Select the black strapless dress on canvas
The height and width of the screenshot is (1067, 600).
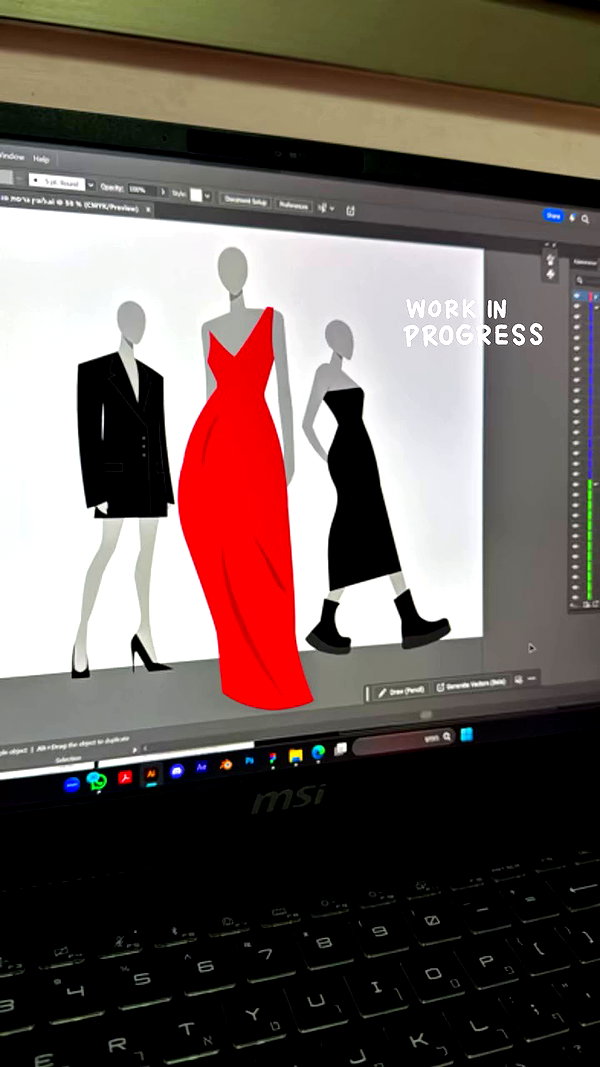pos(359,490)
